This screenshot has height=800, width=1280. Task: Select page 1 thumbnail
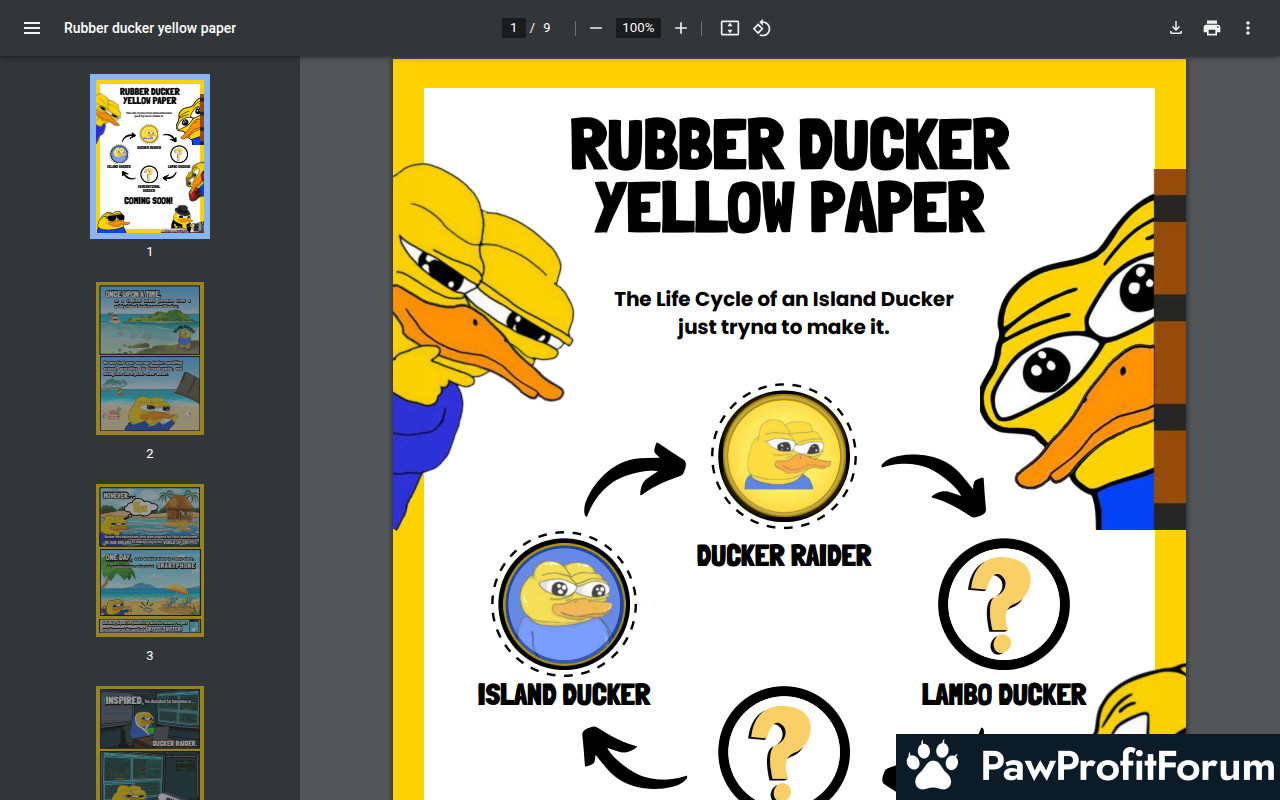[x=150, y=156]
